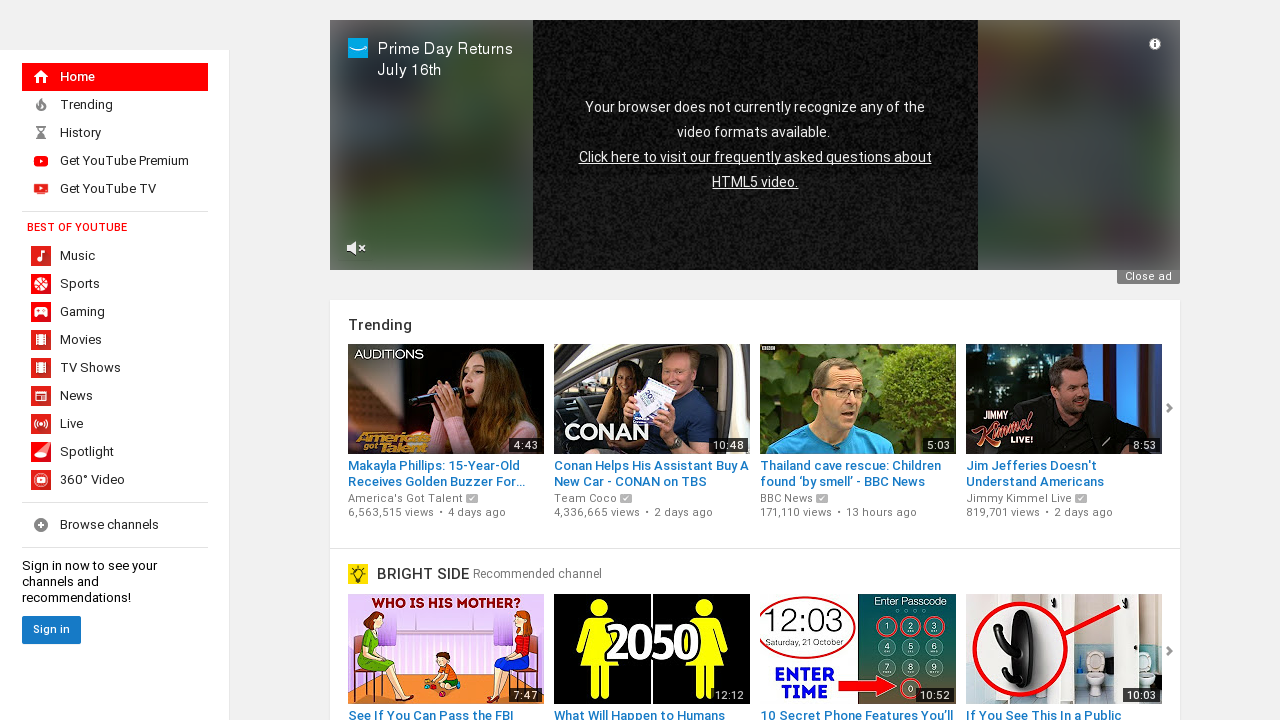The height and width of the screenshot is (720, 1280).
Task: Open the Movies film icon
Action: [x=41, y=340]
